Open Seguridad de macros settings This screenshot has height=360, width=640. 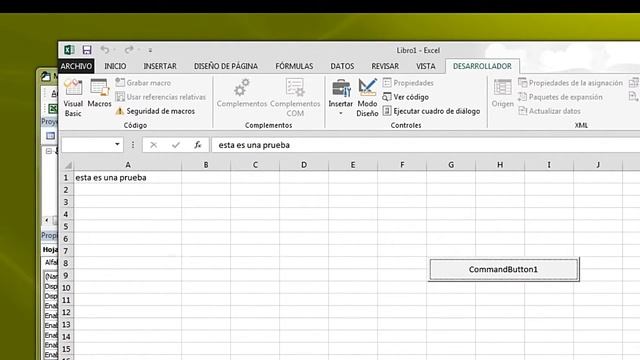(x=155, y=111)
